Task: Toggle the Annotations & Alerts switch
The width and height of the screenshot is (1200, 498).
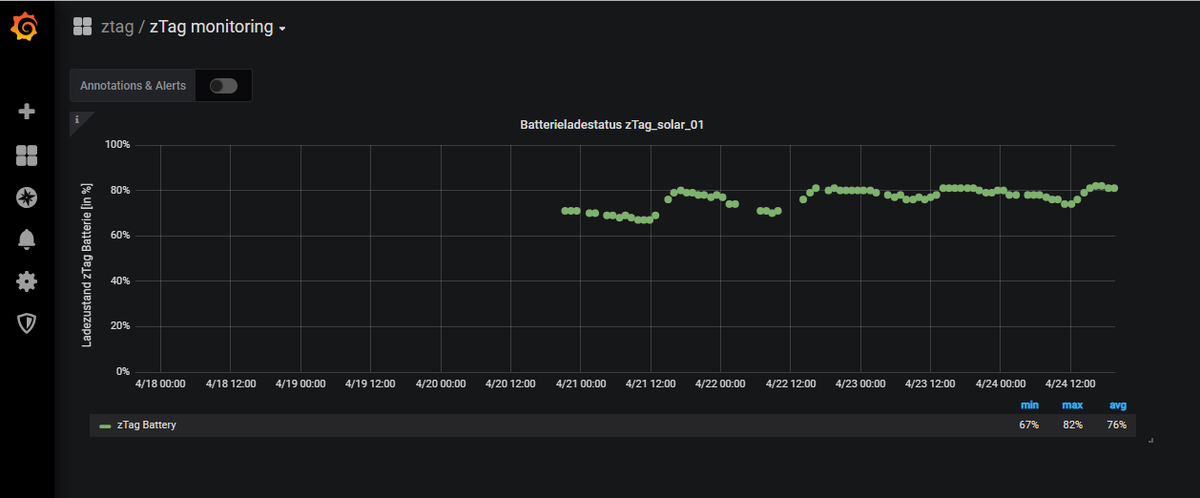Action: (x=223, y=86)
